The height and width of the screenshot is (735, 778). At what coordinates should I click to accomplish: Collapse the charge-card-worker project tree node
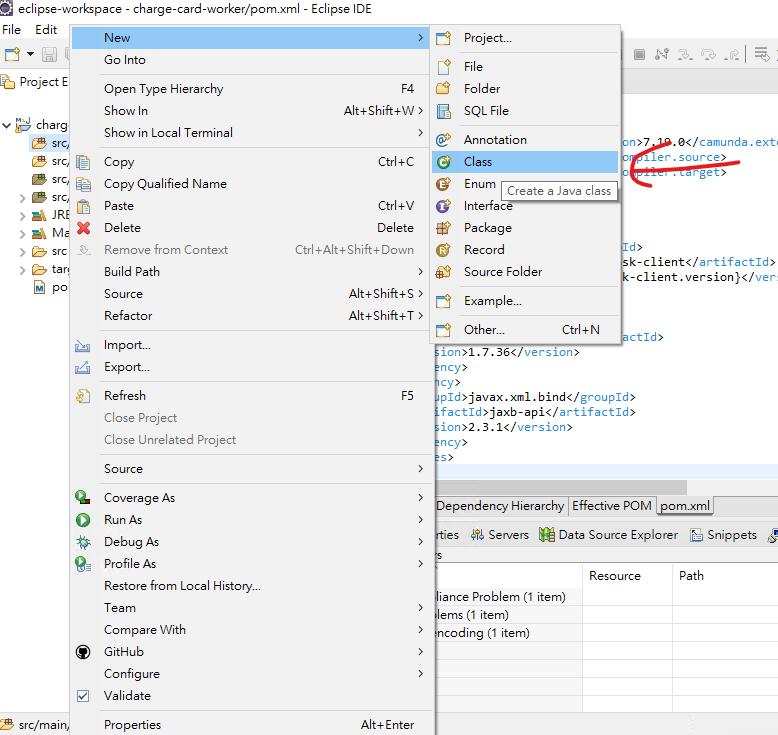click(x=6, y=125)
